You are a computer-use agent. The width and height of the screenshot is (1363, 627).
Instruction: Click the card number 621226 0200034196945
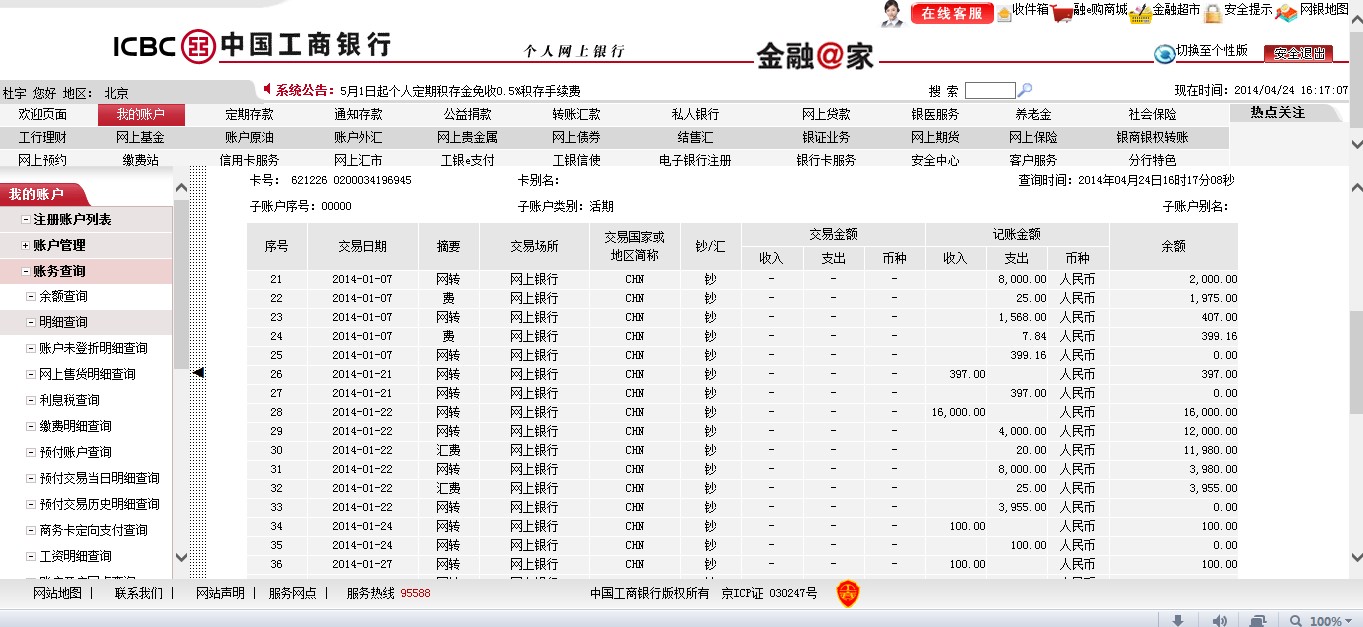[351, 181]
